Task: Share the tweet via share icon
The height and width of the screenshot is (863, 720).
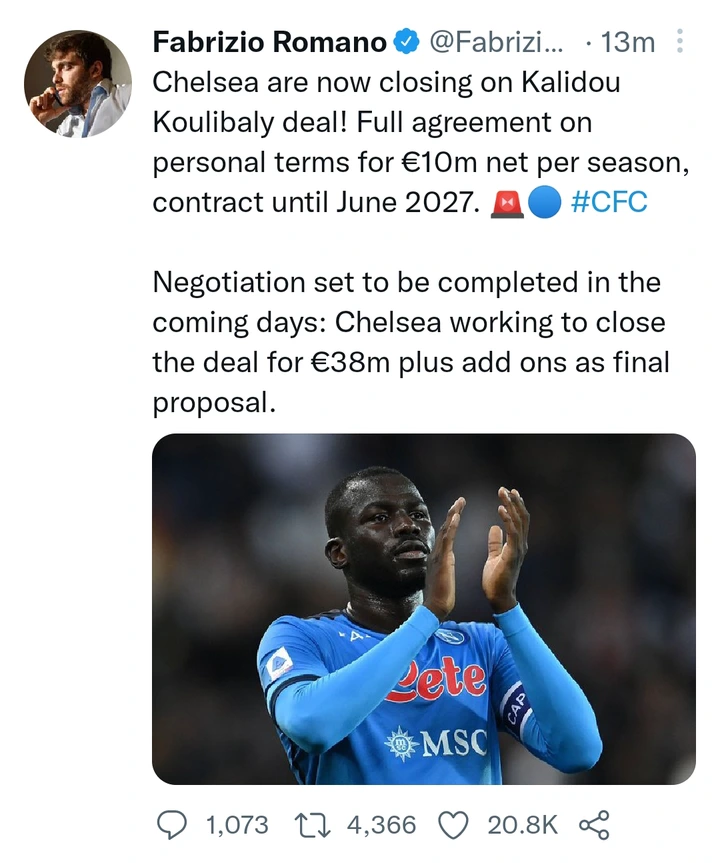Action: (594, 825)
